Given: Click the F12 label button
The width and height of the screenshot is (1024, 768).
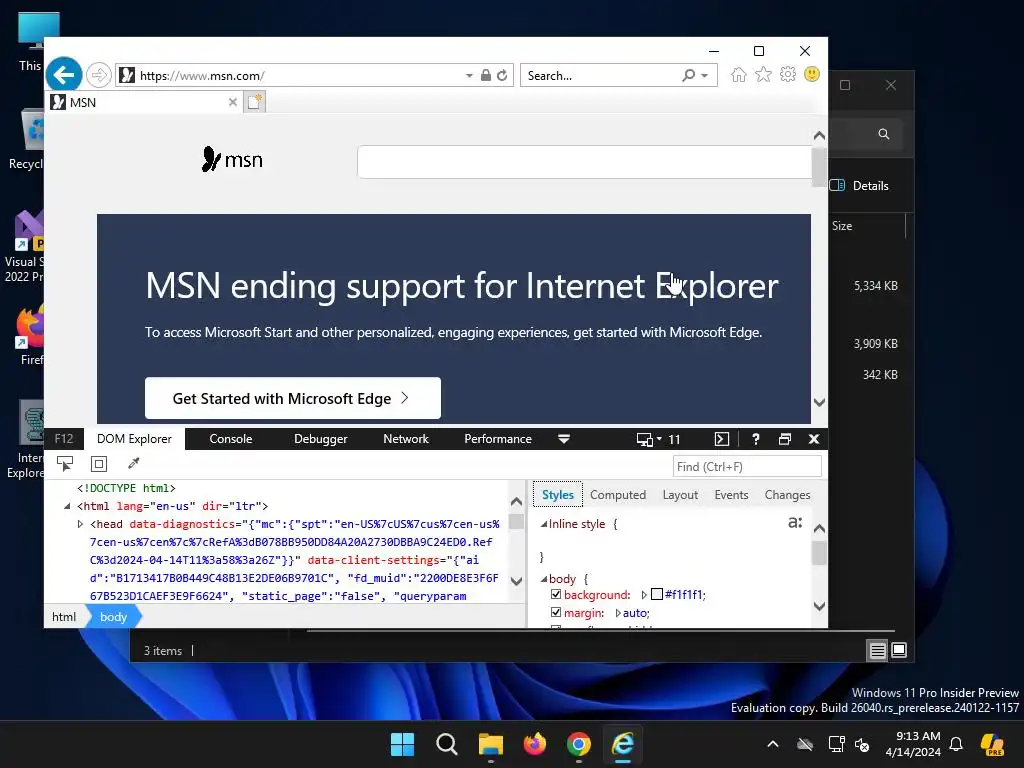Looking at the screenshot, I should [x=64, y=439].
